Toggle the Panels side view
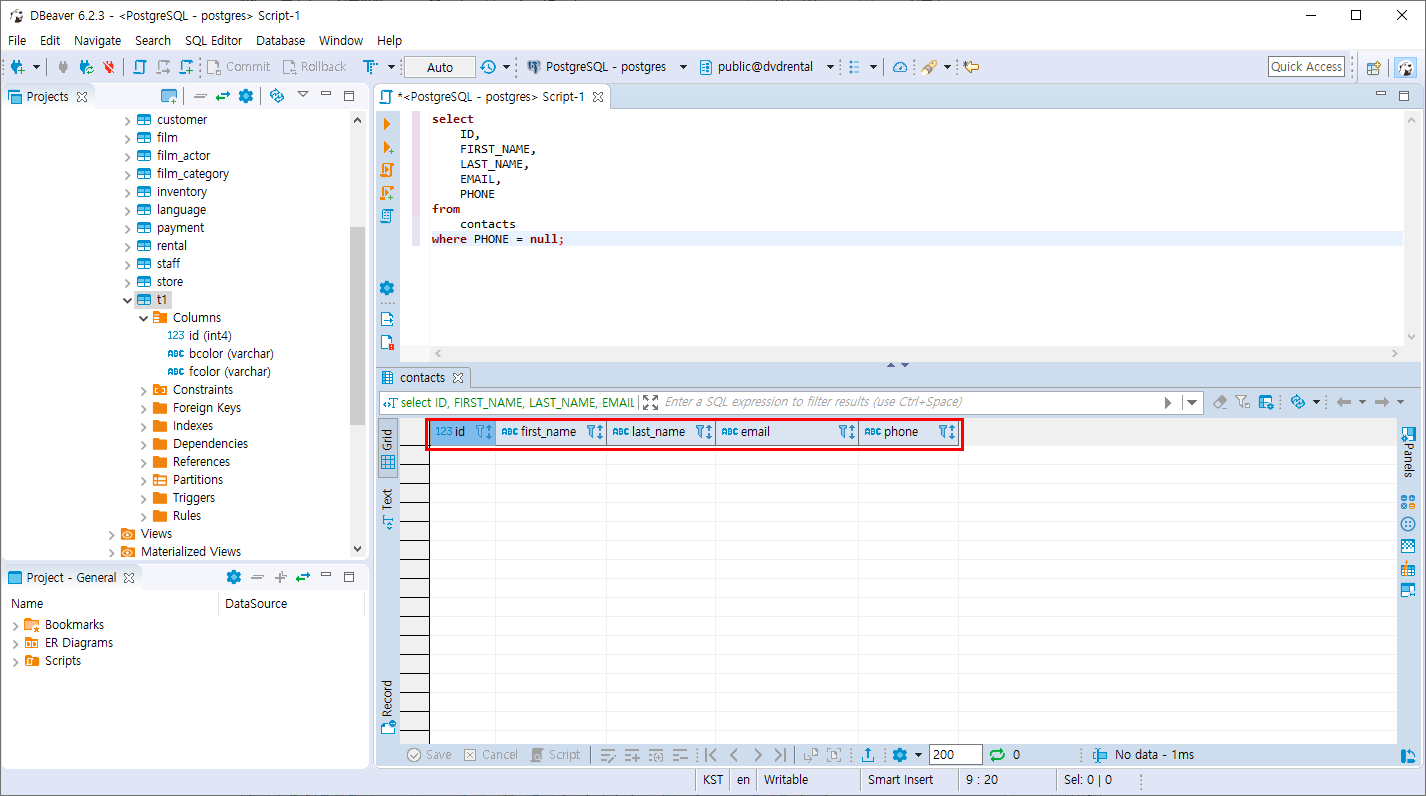Viewport: 1426px width, 796px height. (x=1408, y=452)
